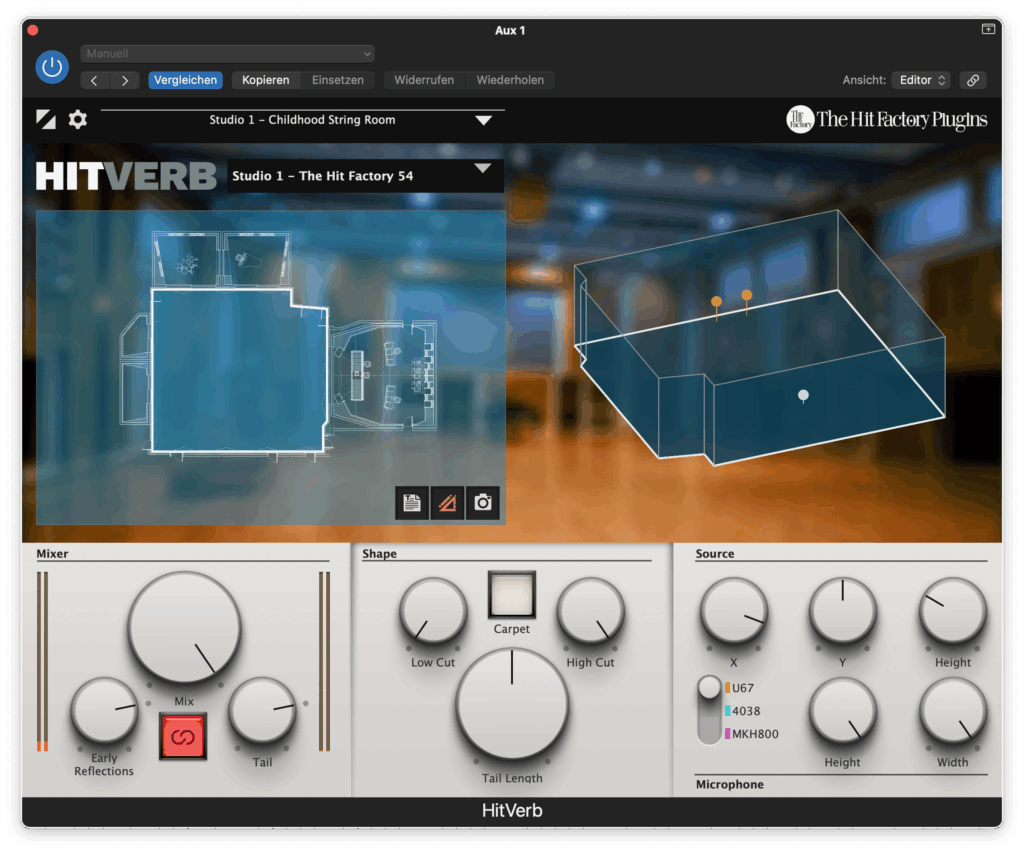Click the Wiederholen redo button

(x=510, y=80)
